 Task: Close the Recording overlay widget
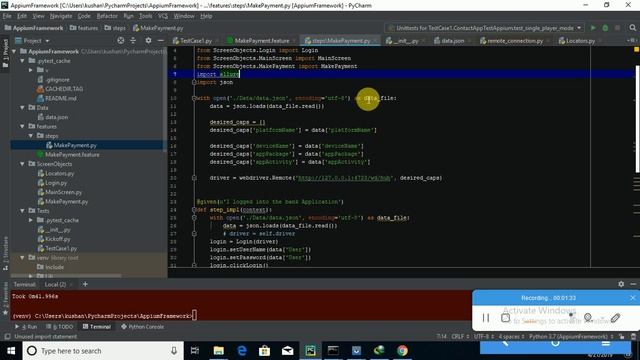click(x=633, y=298)
